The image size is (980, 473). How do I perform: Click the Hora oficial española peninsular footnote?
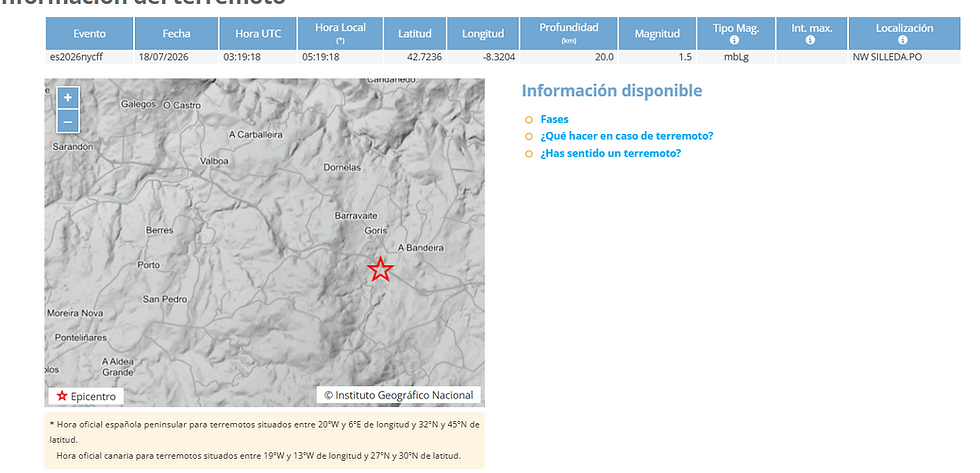pos(264,432)
